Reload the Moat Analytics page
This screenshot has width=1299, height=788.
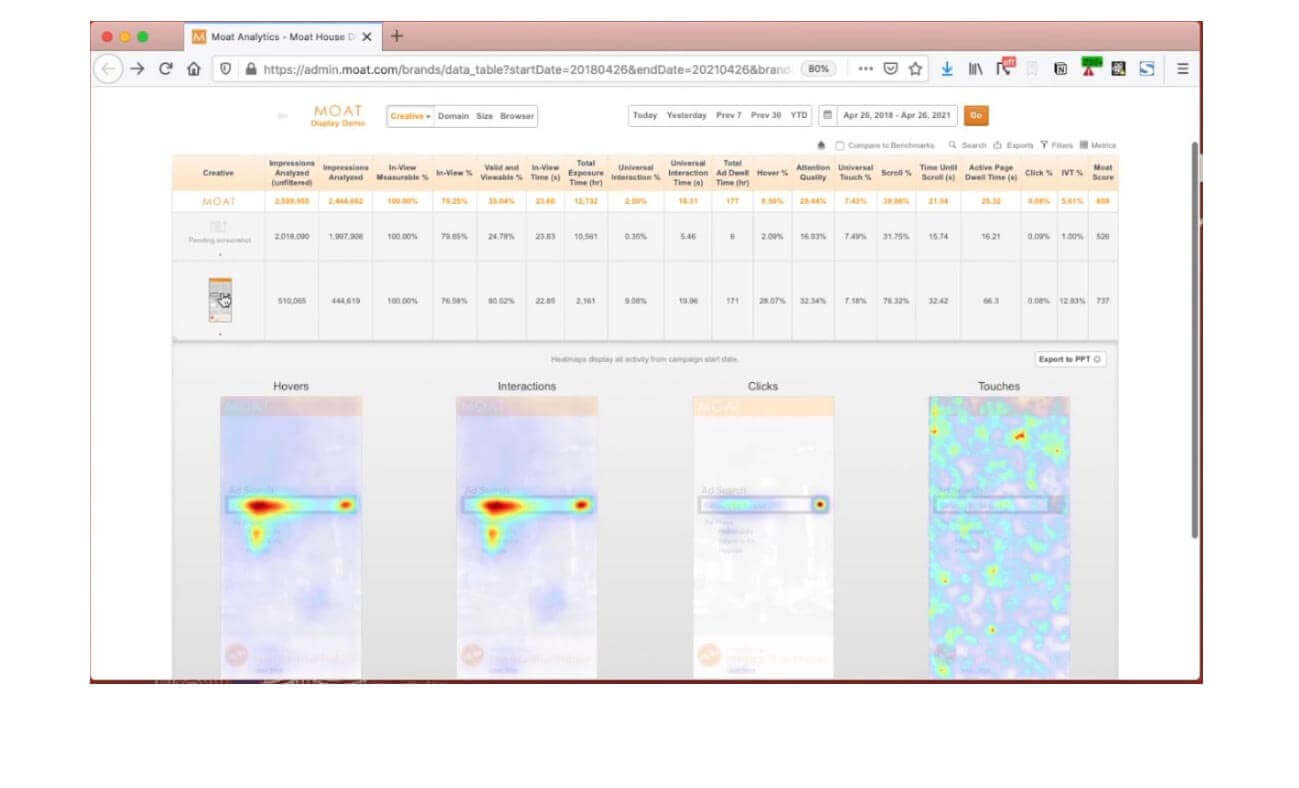tap(166, 69)
